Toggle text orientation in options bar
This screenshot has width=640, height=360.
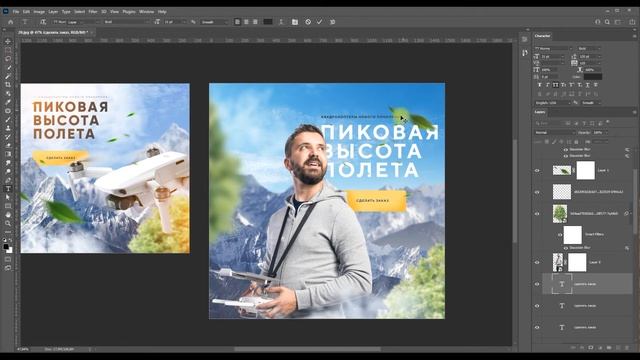click(43, 22)
